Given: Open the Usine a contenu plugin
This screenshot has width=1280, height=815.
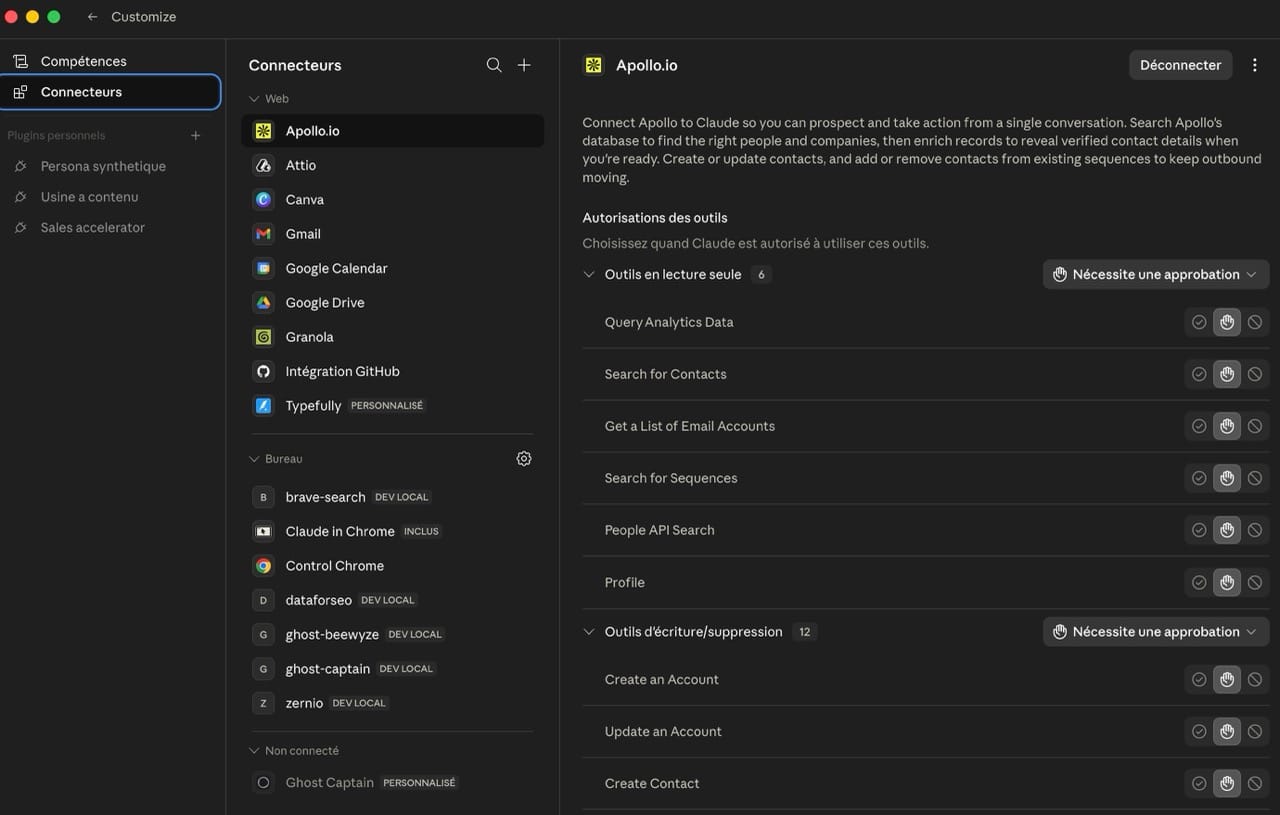Looking at the screenshot, I should [110, 197].
